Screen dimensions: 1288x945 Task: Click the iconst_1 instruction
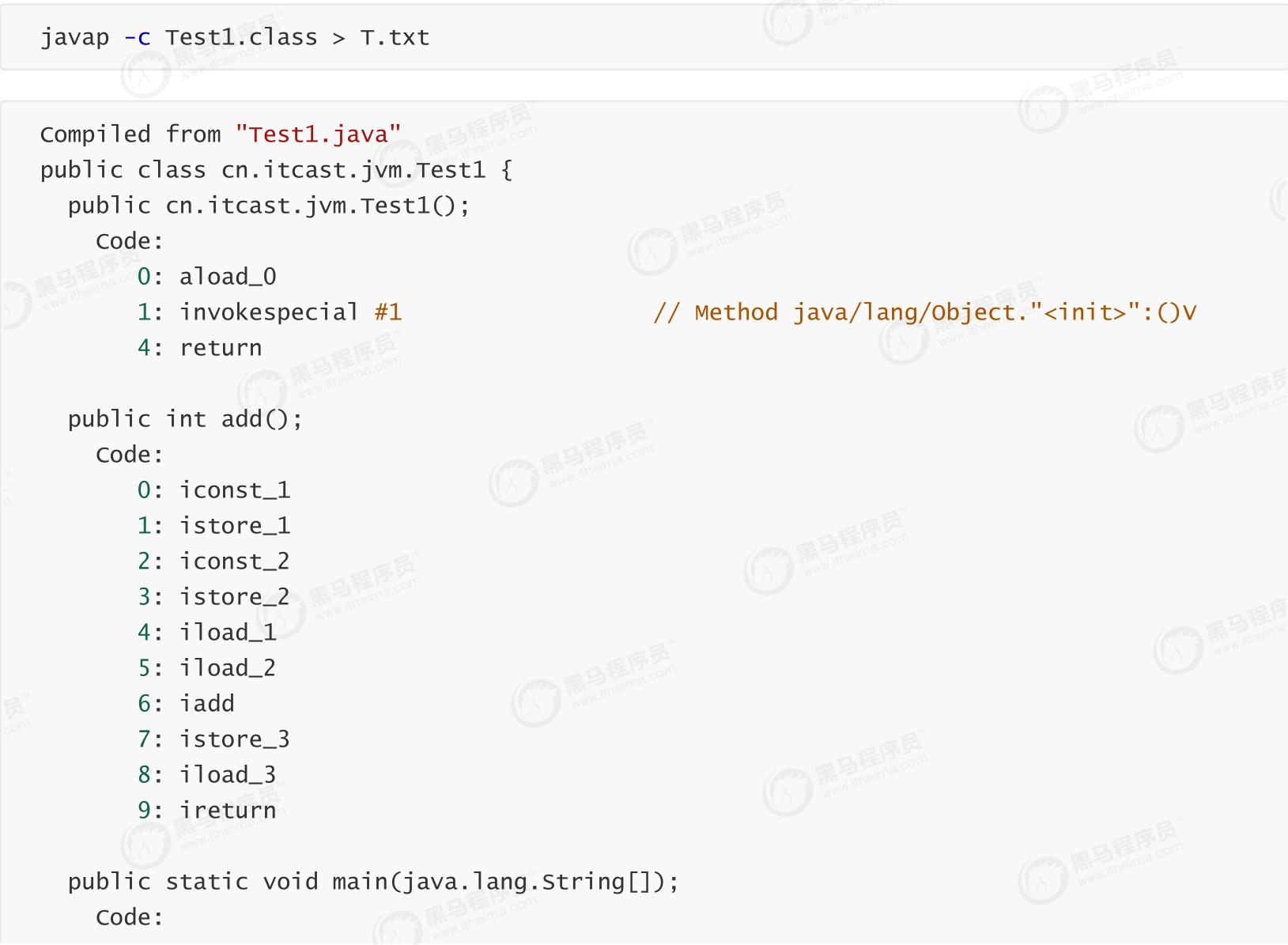(235, 490)
